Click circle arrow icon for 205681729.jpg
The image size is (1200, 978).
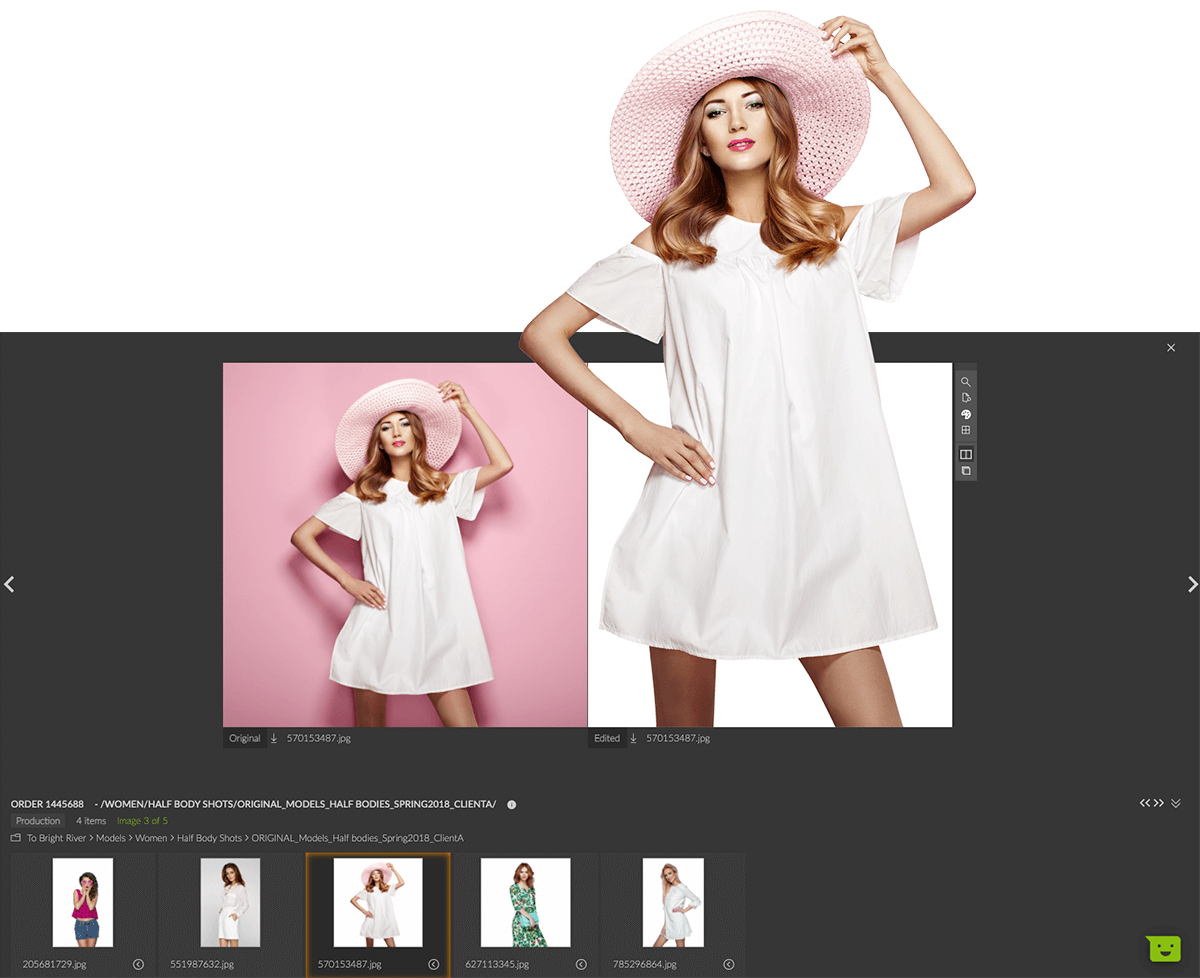point(138,964)
